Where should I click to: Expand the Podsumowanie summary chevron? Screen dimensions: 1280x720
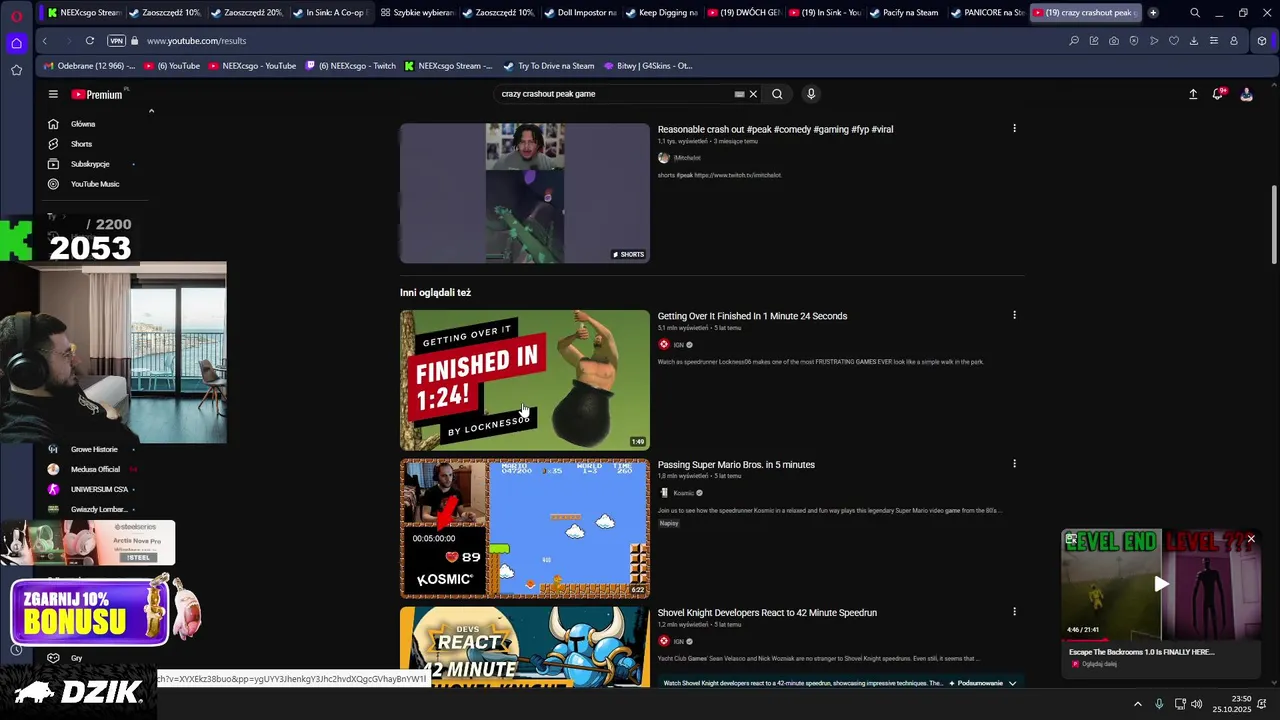[x=1013, y=683]
